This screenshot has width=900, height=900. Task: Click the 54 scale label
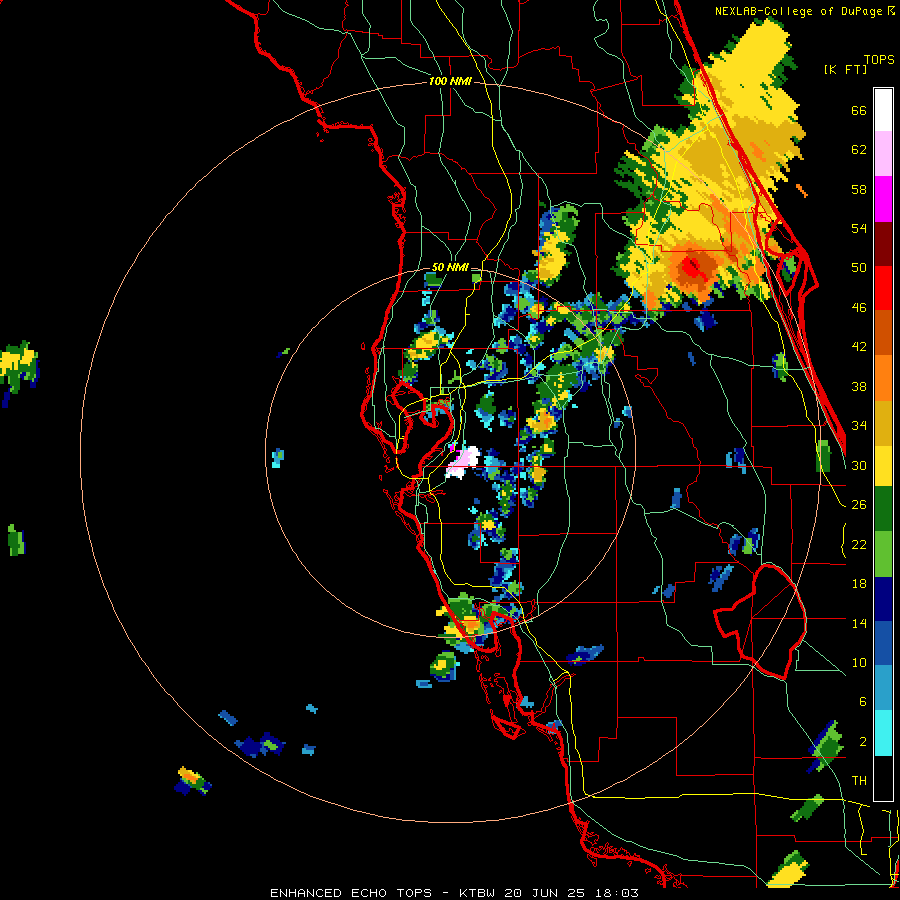[x=859, y=228]
